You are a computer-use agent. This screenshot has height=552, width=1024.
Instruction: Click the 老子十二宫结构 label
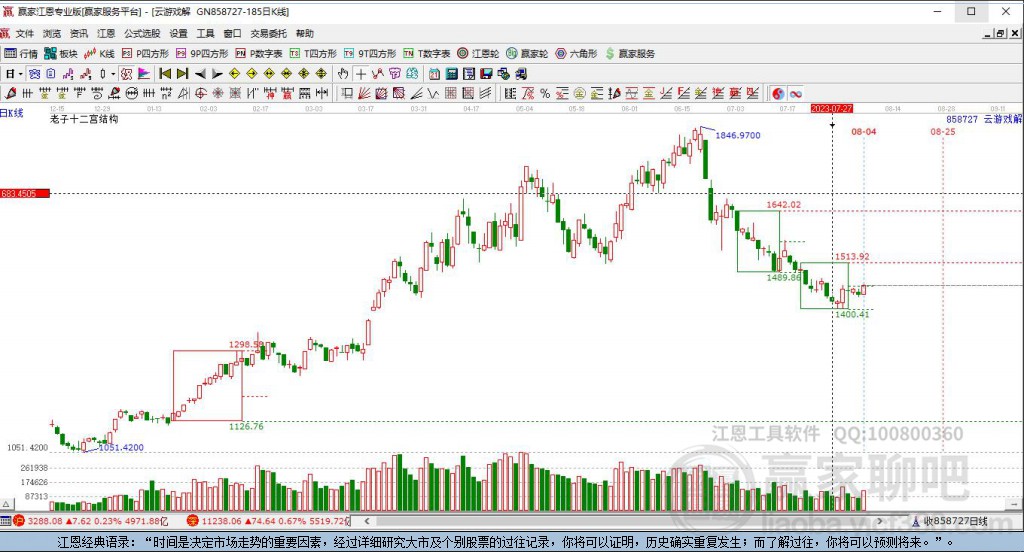pos(84,120)
